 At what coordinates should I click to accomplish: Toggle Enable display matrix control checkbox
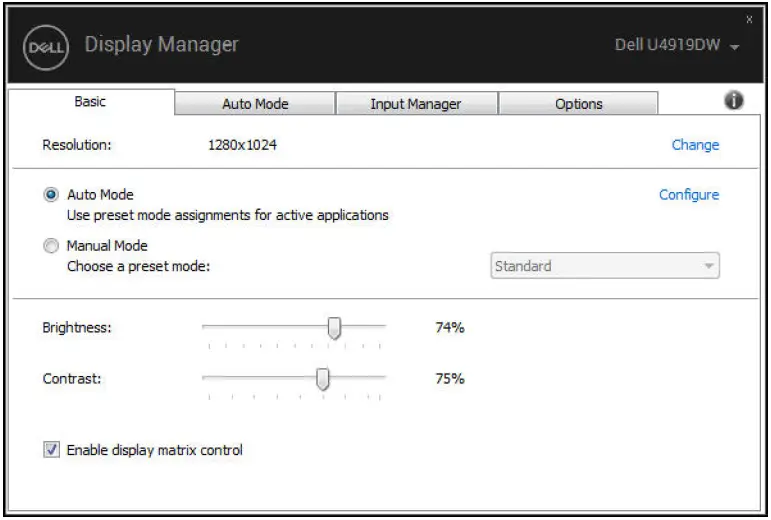51,450
